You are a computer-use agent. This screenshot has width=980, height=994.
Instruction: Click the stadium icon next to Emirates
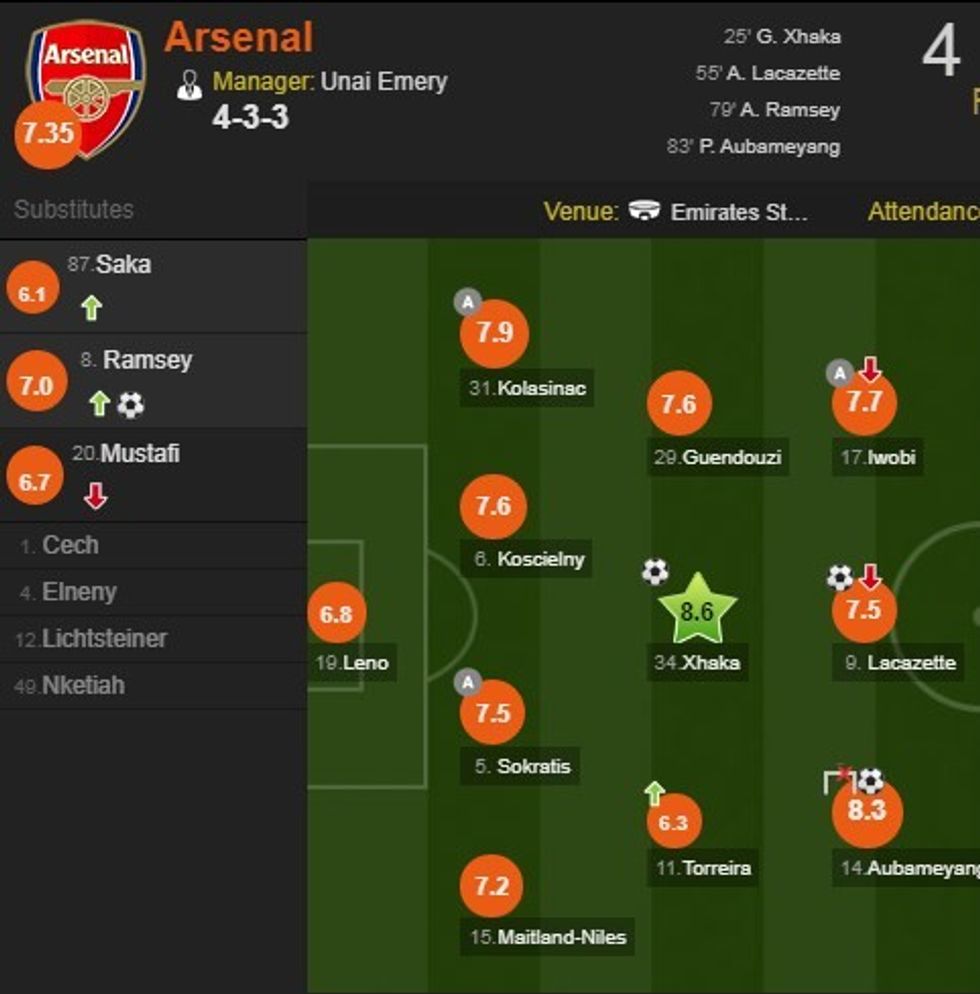pos(644,211)
